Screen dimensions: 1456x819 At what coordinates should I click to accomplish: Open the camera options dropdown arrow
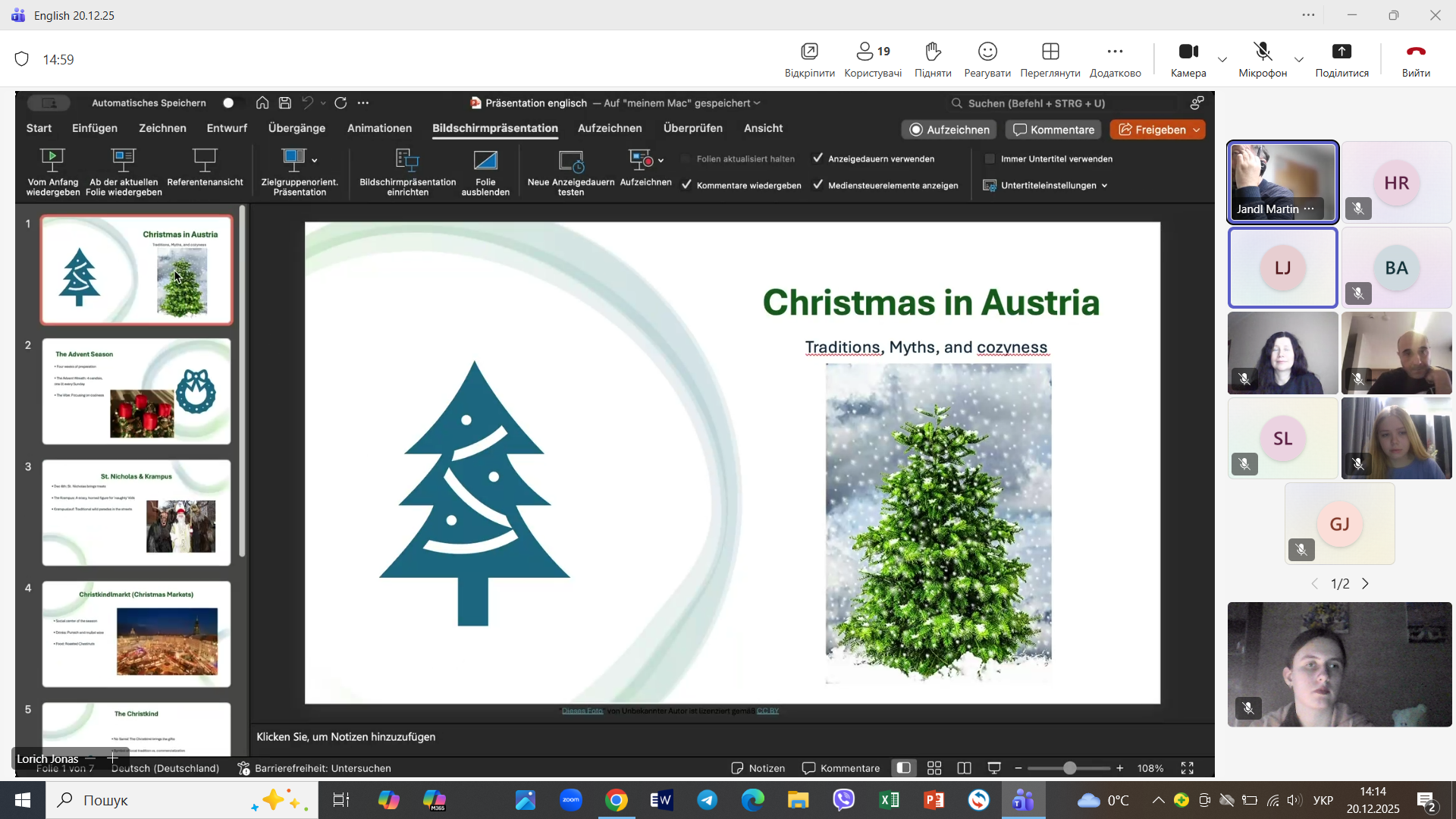[1222, 59]
